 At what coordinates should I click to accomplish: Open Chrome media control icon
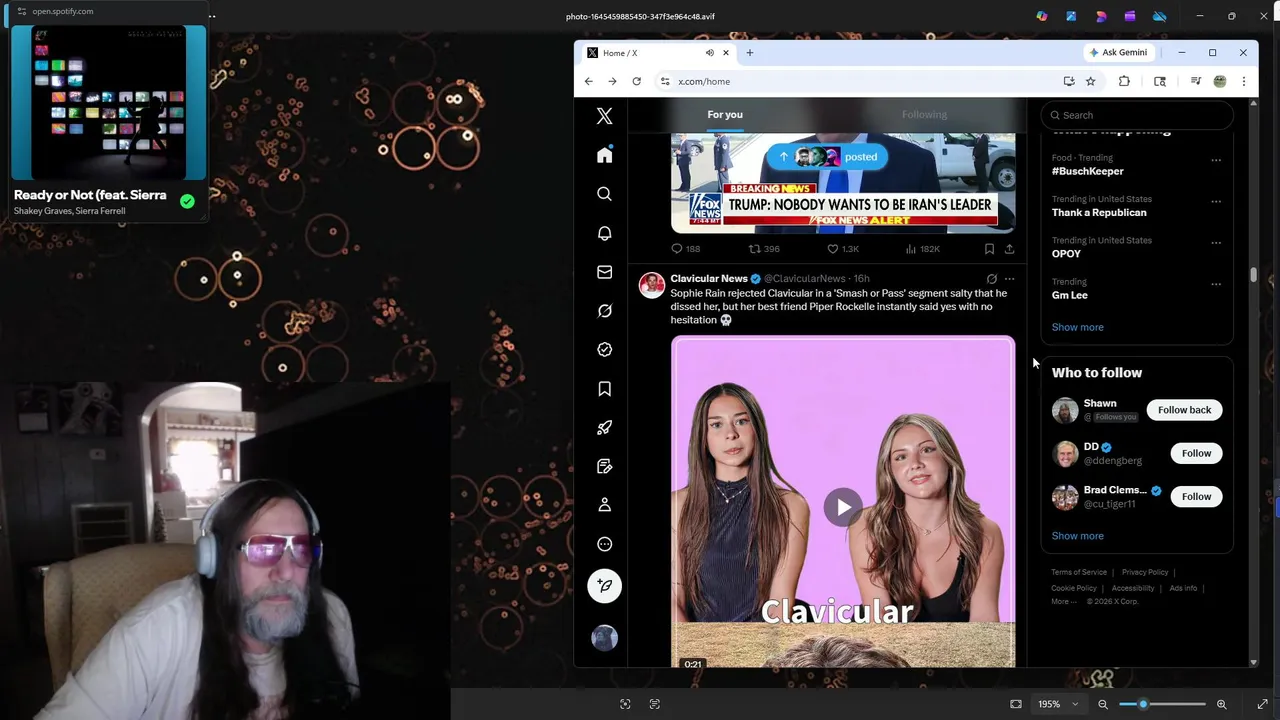tap(1195, 81)
